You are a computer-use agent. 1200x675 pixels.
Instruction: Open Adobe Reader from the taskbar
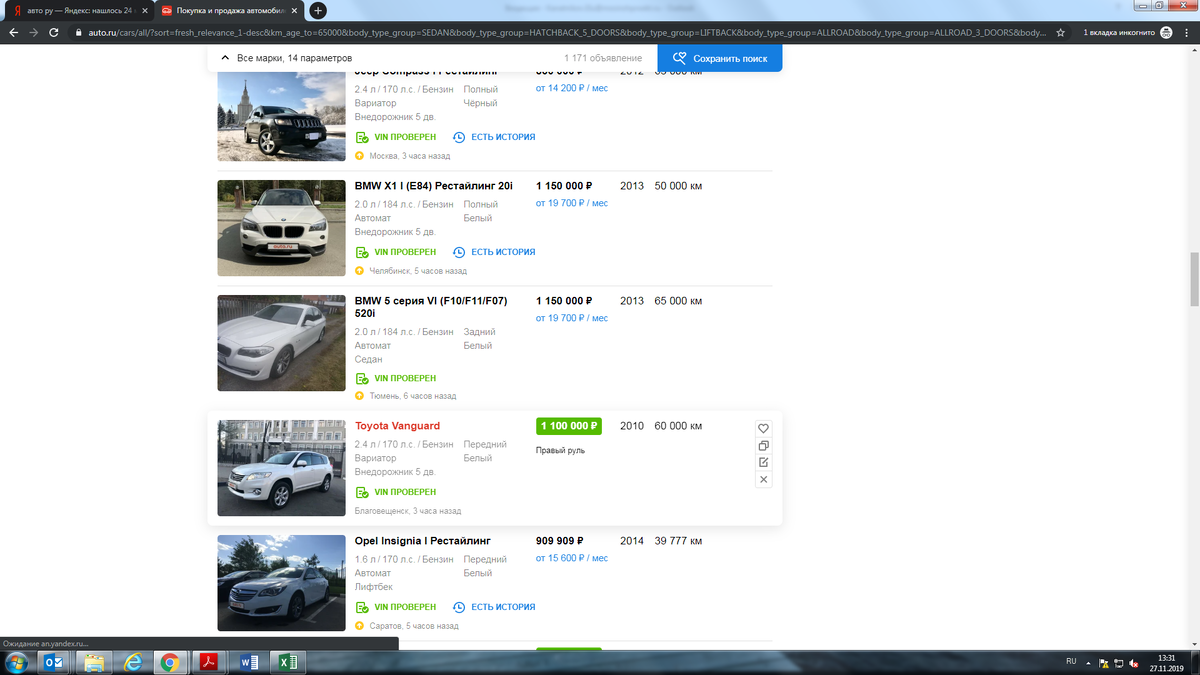(x=211, y=662)
